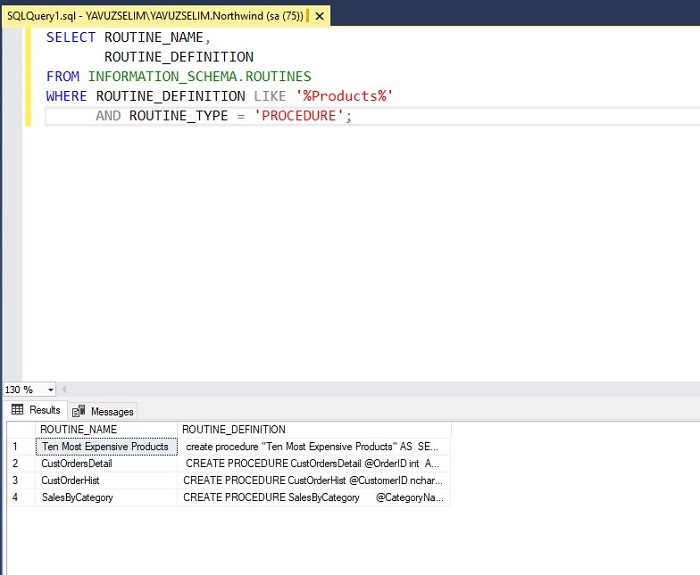
Task: Select the CustOrdersDetail name cell
Action: tap(106, 463)
